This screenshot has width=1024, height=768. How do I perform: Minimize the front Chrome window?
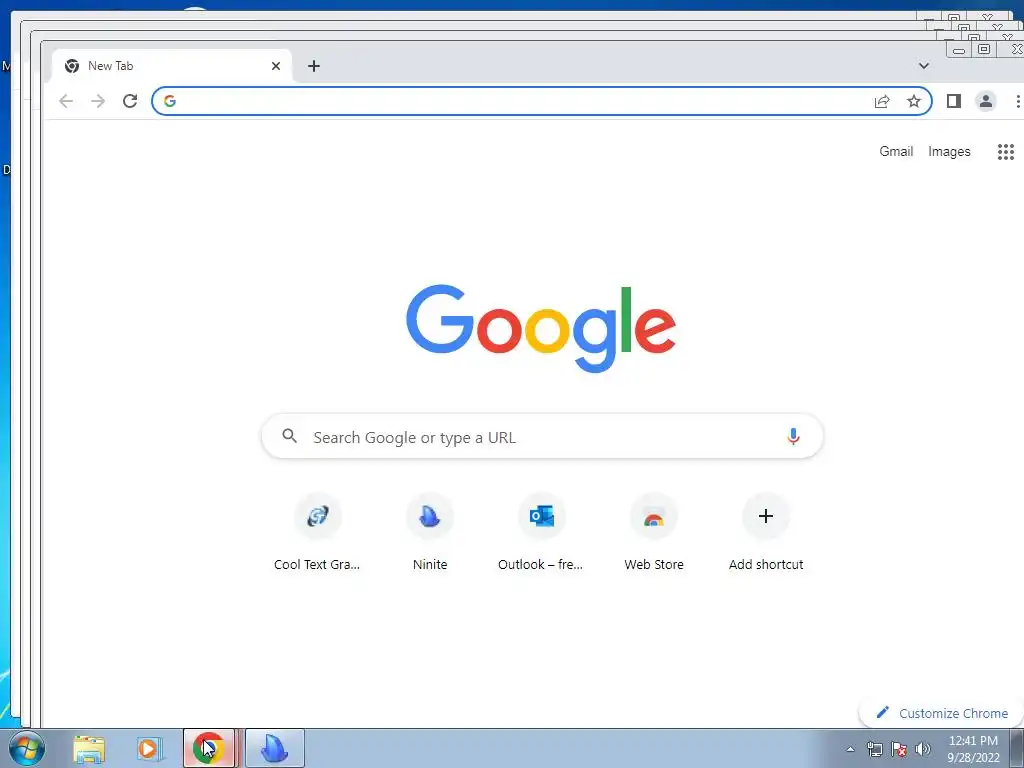(959, 50)
